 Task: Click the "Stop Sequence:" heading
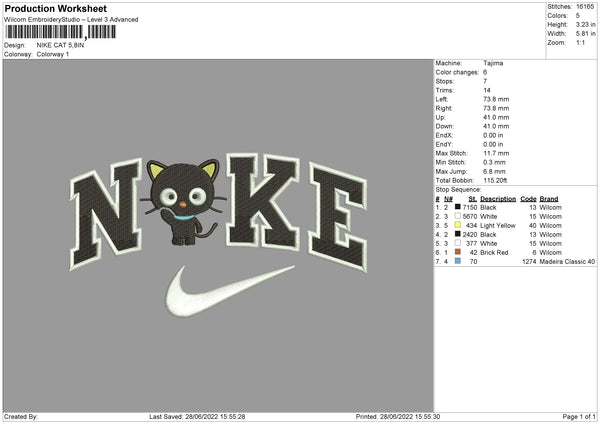[x=458, y=189]
